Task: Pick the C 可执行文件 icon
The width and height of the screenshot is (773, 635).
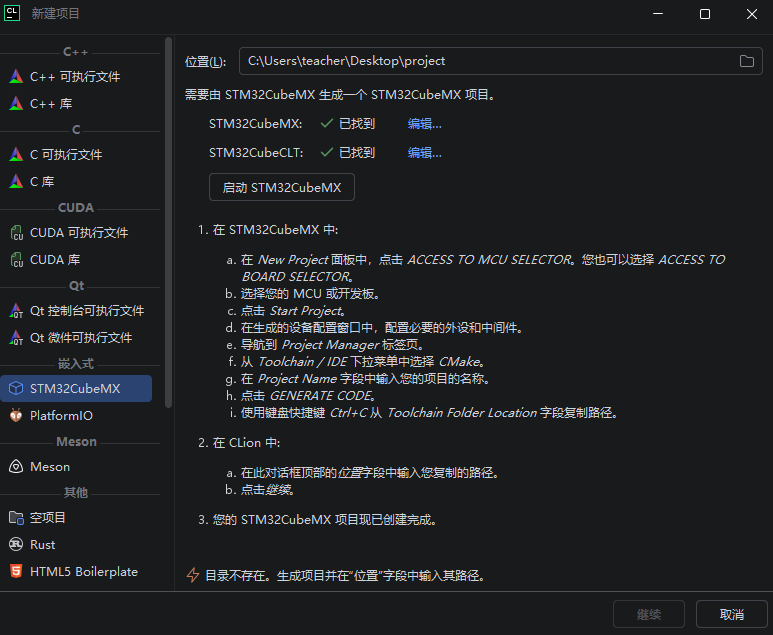Action: point(16,154)
